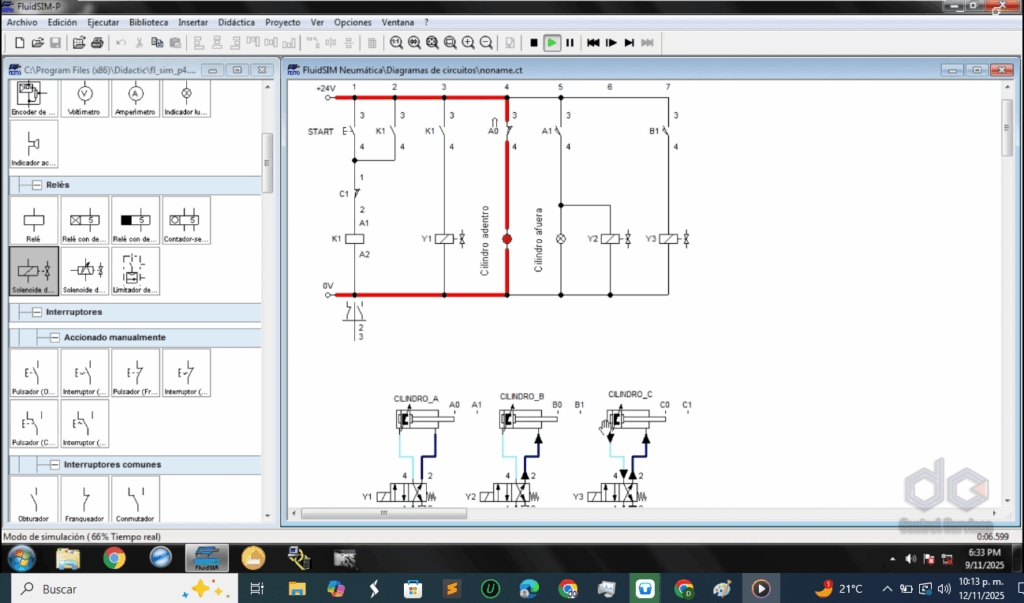Pause the running simulation
Image resolution: width=1024 pixels, height=603 pixels.
click(570, 43)
